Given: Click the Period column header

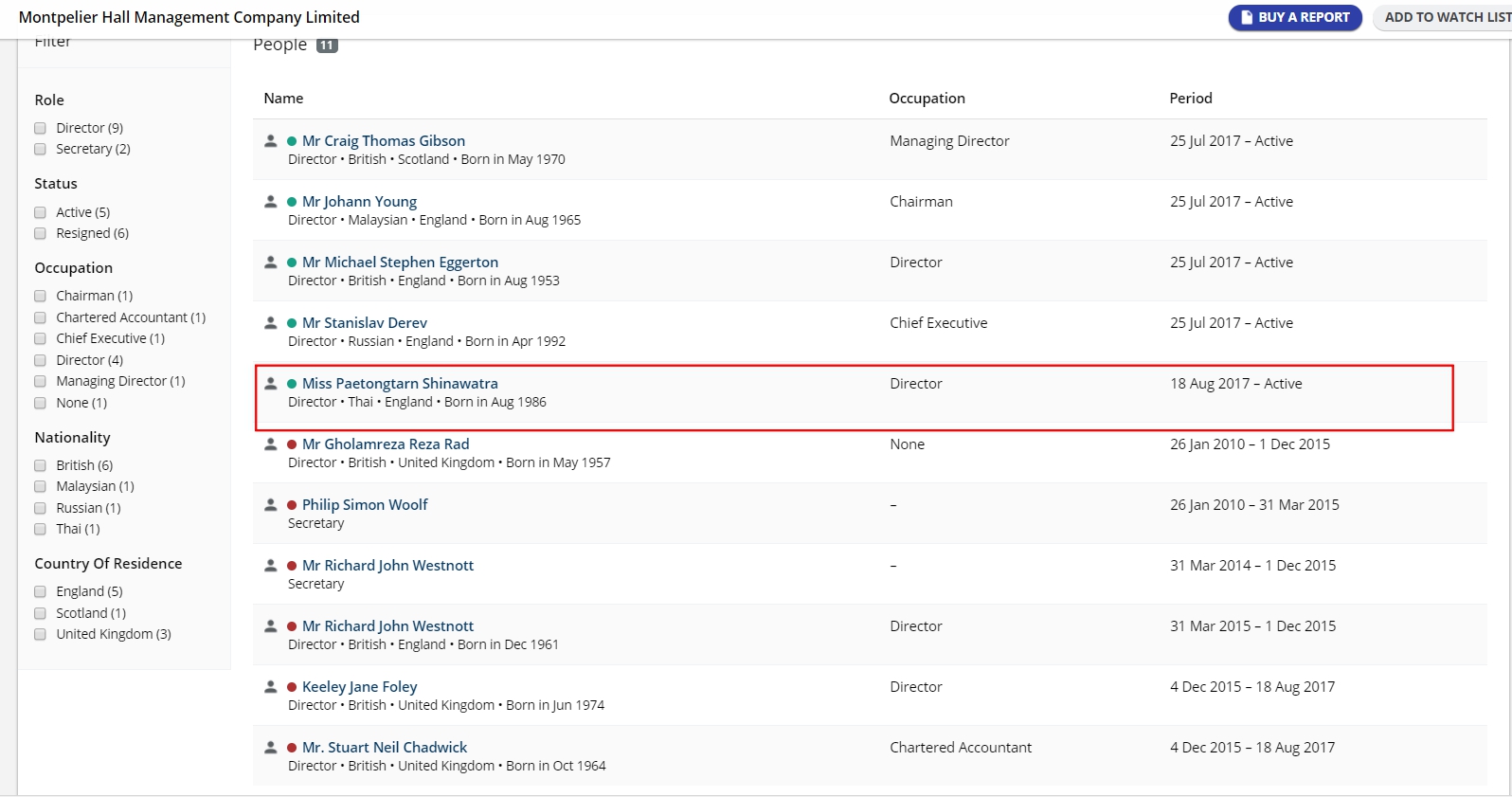Looking at the screenshot, I should (1191, 98).
